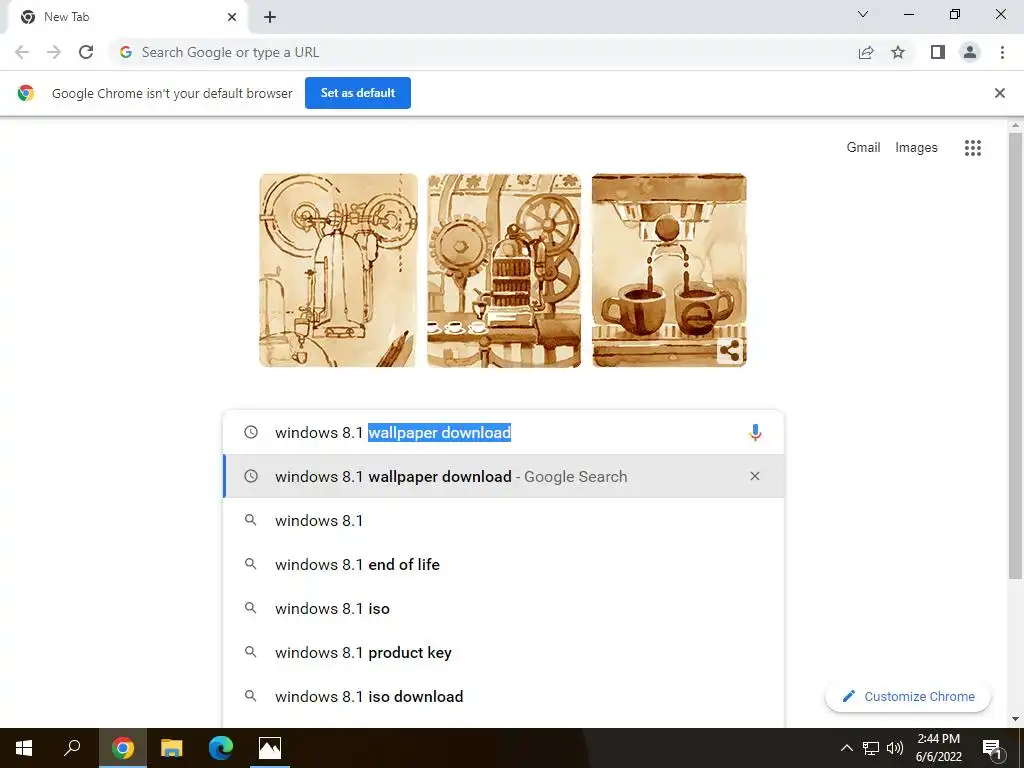The width and height of the screenshot is (1024, 768).
Task: Open the side panel icon
Action: (x=938, y=52)
